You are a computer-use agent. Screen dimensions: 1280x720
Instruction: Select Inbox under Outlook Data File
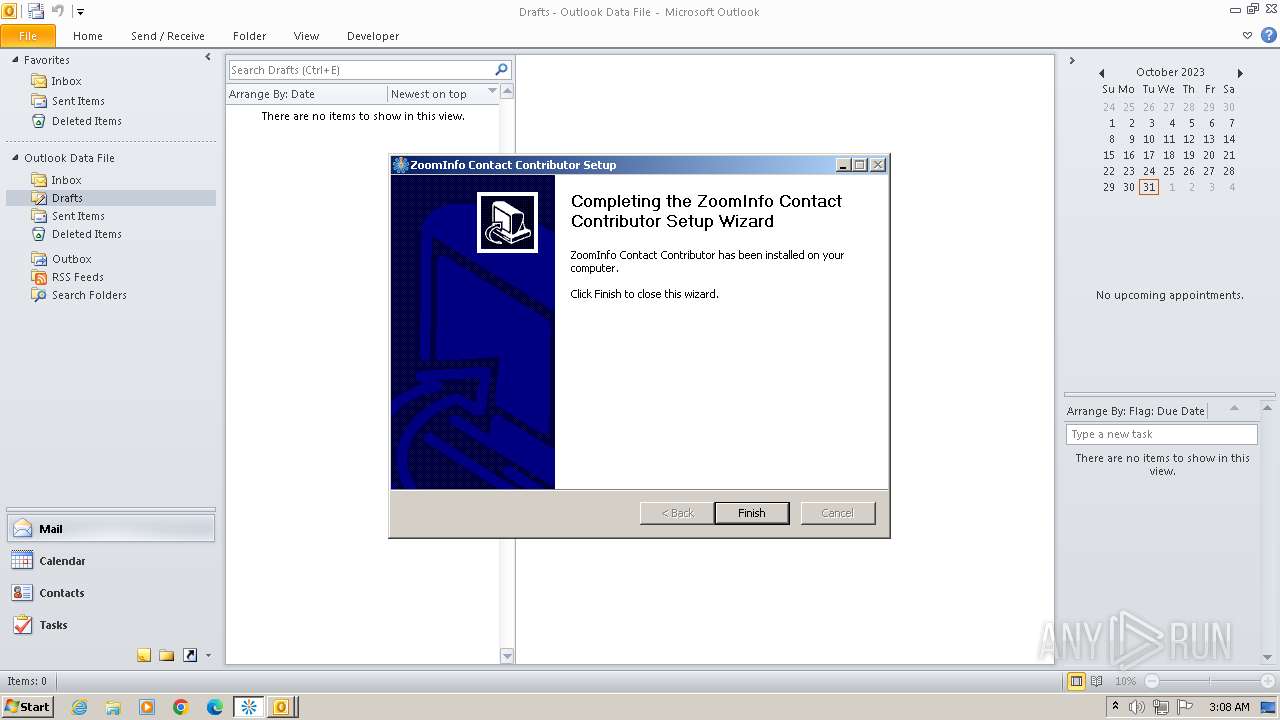pyautogui.click(x=66, y=180)
